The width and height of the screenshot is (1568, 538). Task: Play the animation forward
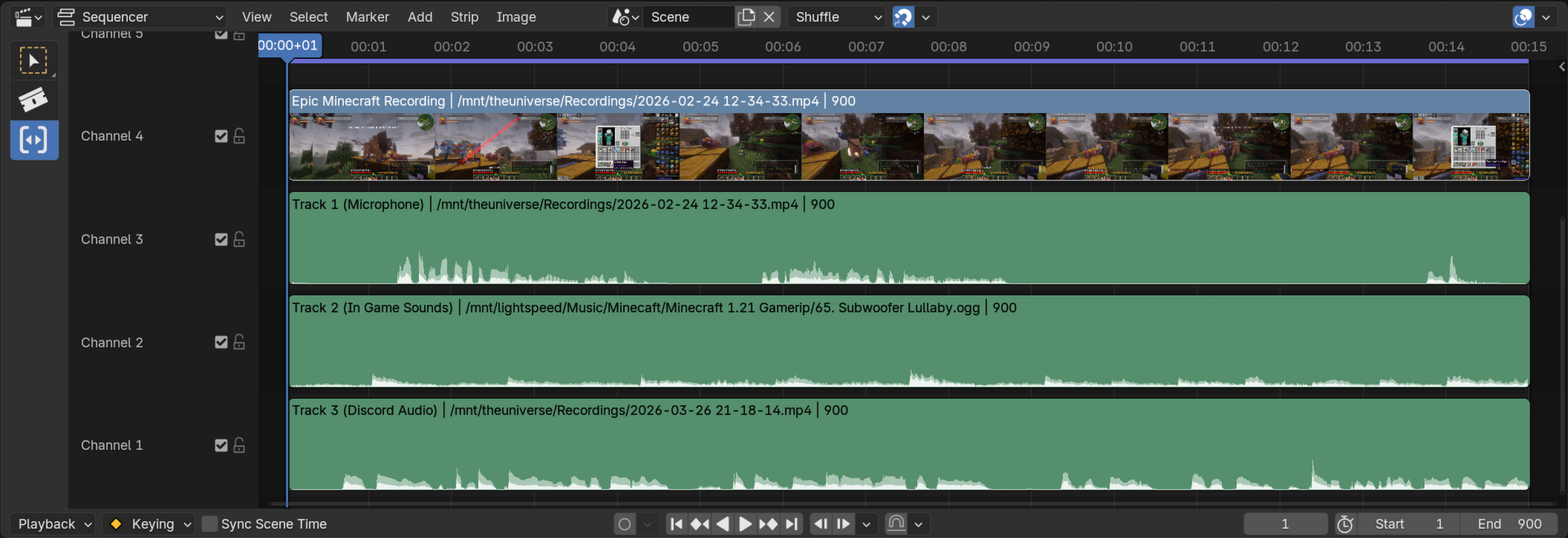coord(745,524)
